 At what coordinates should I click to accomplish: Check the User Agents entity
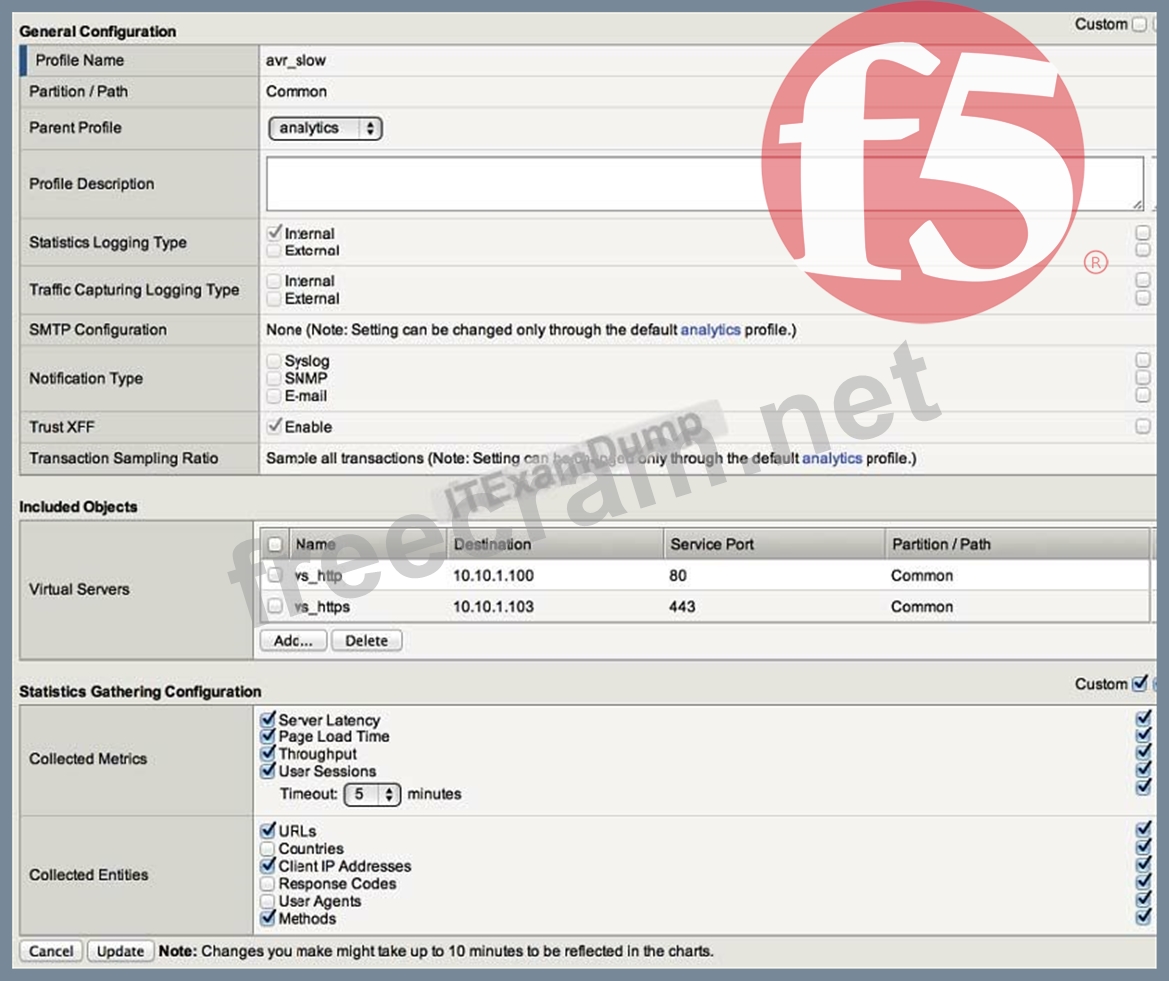pos(268,900)
